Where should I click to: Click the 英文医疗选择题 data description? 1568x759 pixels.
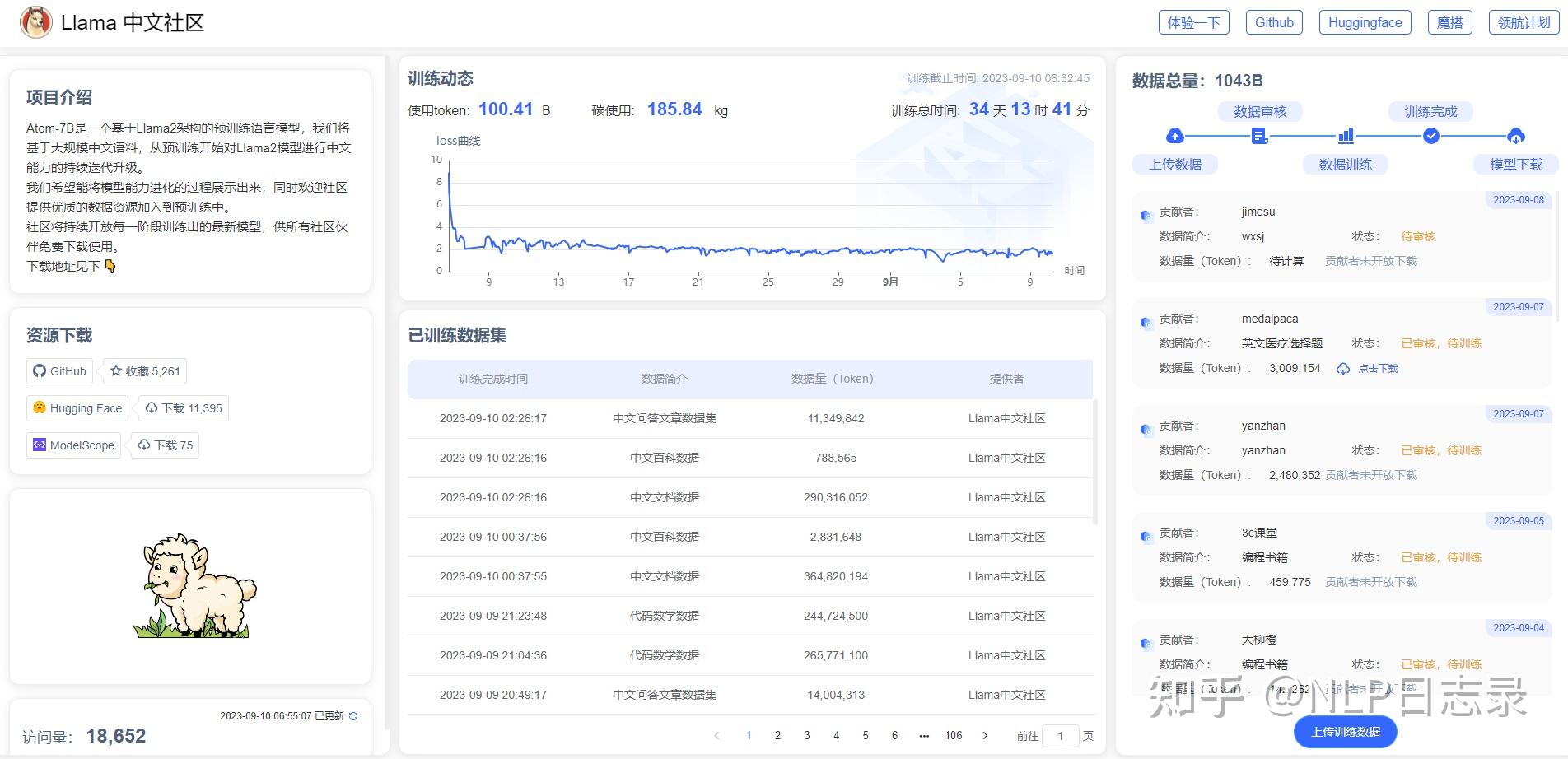[x=1281, y=343]
